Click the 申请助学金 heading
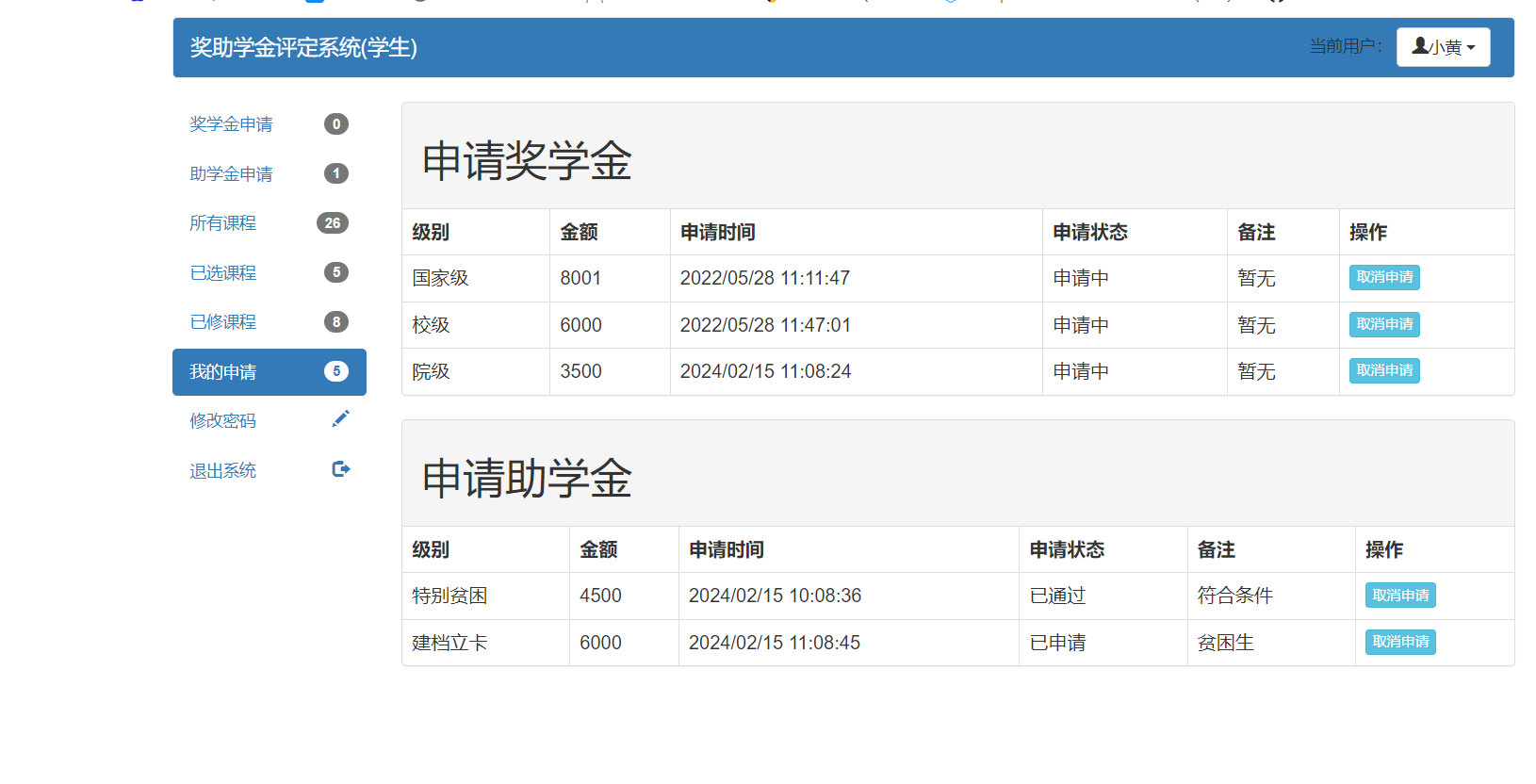Viewport: 1536px width, 784px height. pos(527,478)
